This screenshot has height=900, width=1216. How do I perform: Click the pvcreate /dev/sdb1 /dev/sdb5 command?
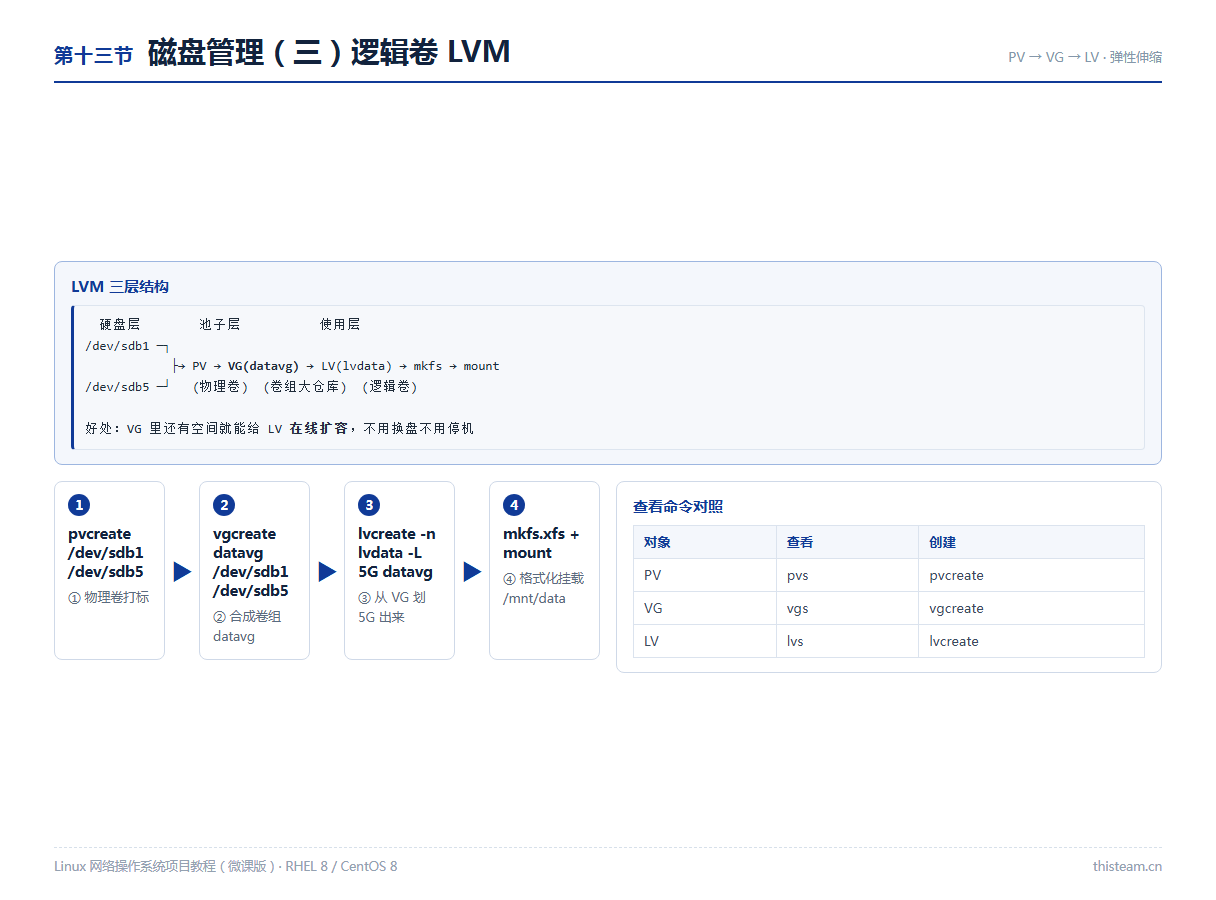(x=106, y=553)
